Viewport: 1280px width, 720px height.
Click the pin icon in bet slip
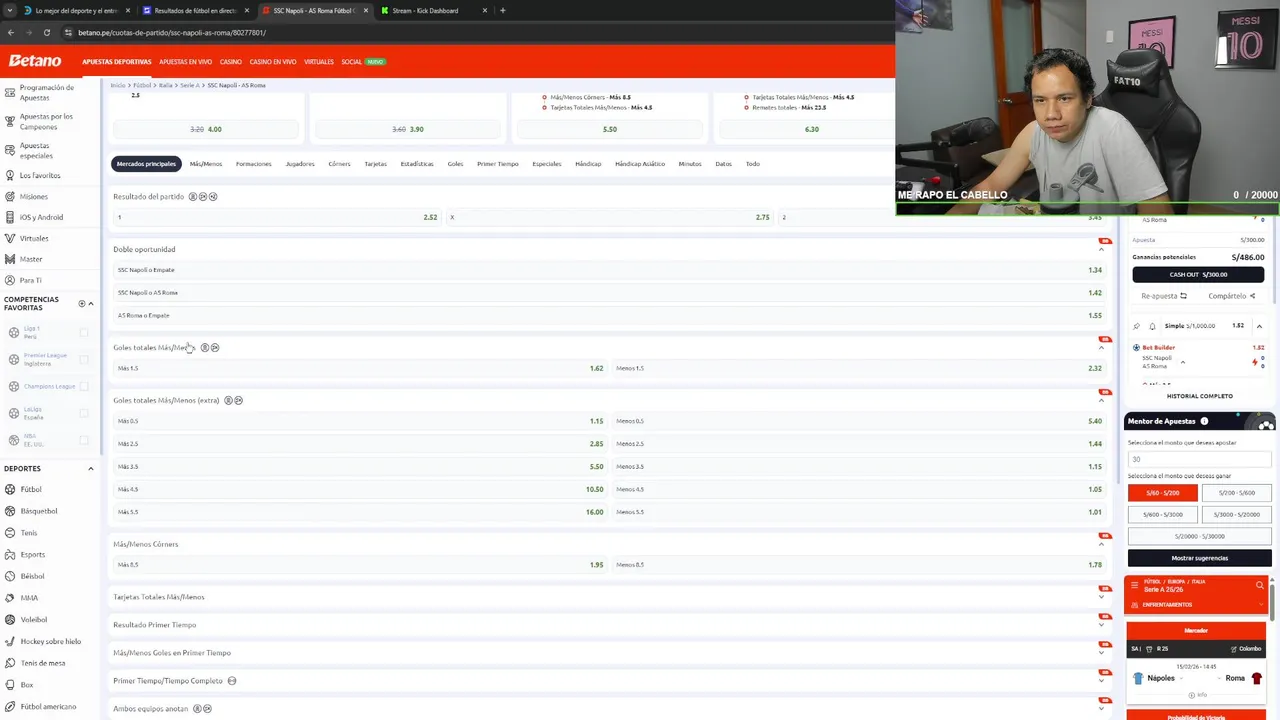1136,326
